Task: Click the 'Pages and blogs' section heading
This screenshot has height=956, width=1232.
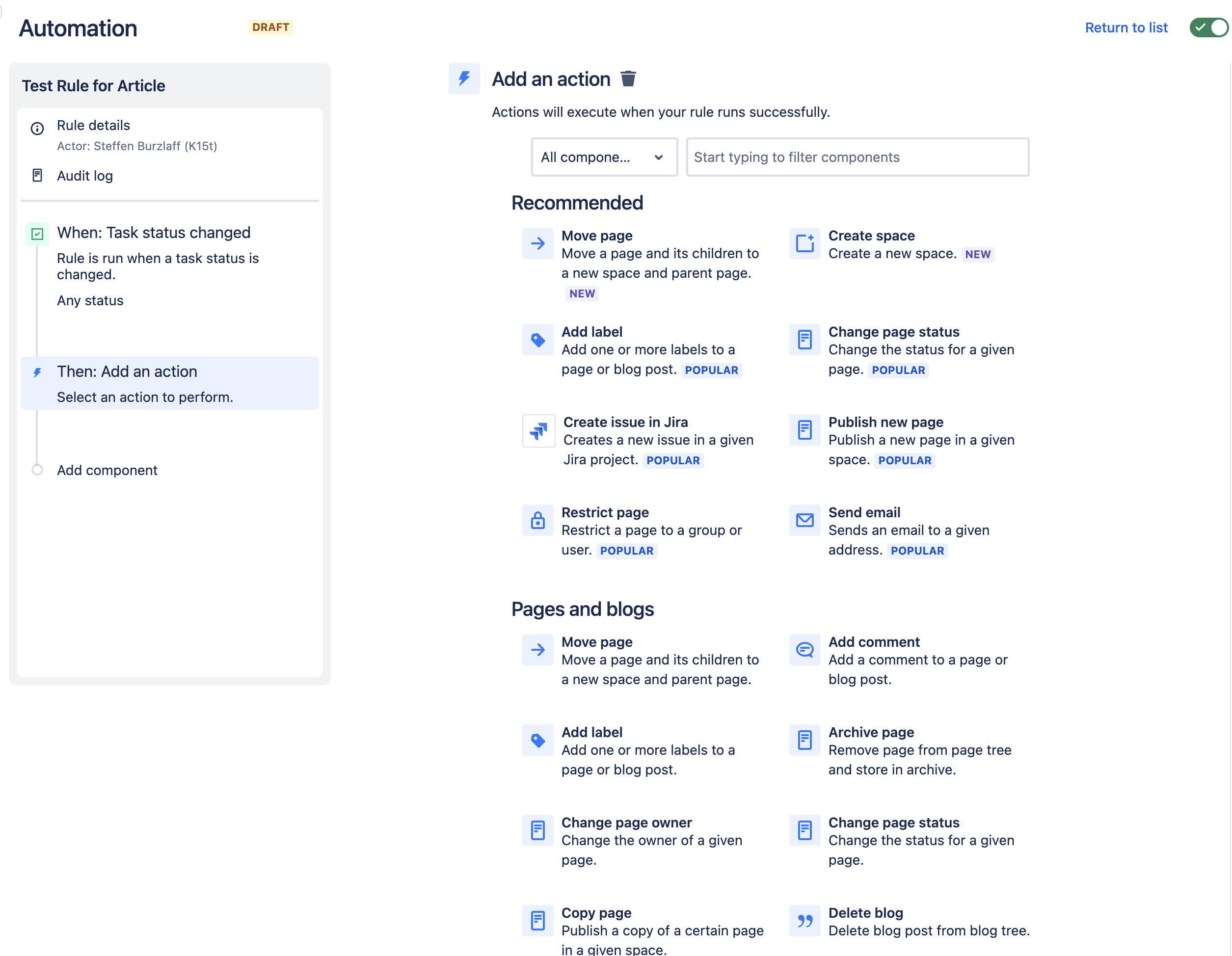Action: point(583,609)
